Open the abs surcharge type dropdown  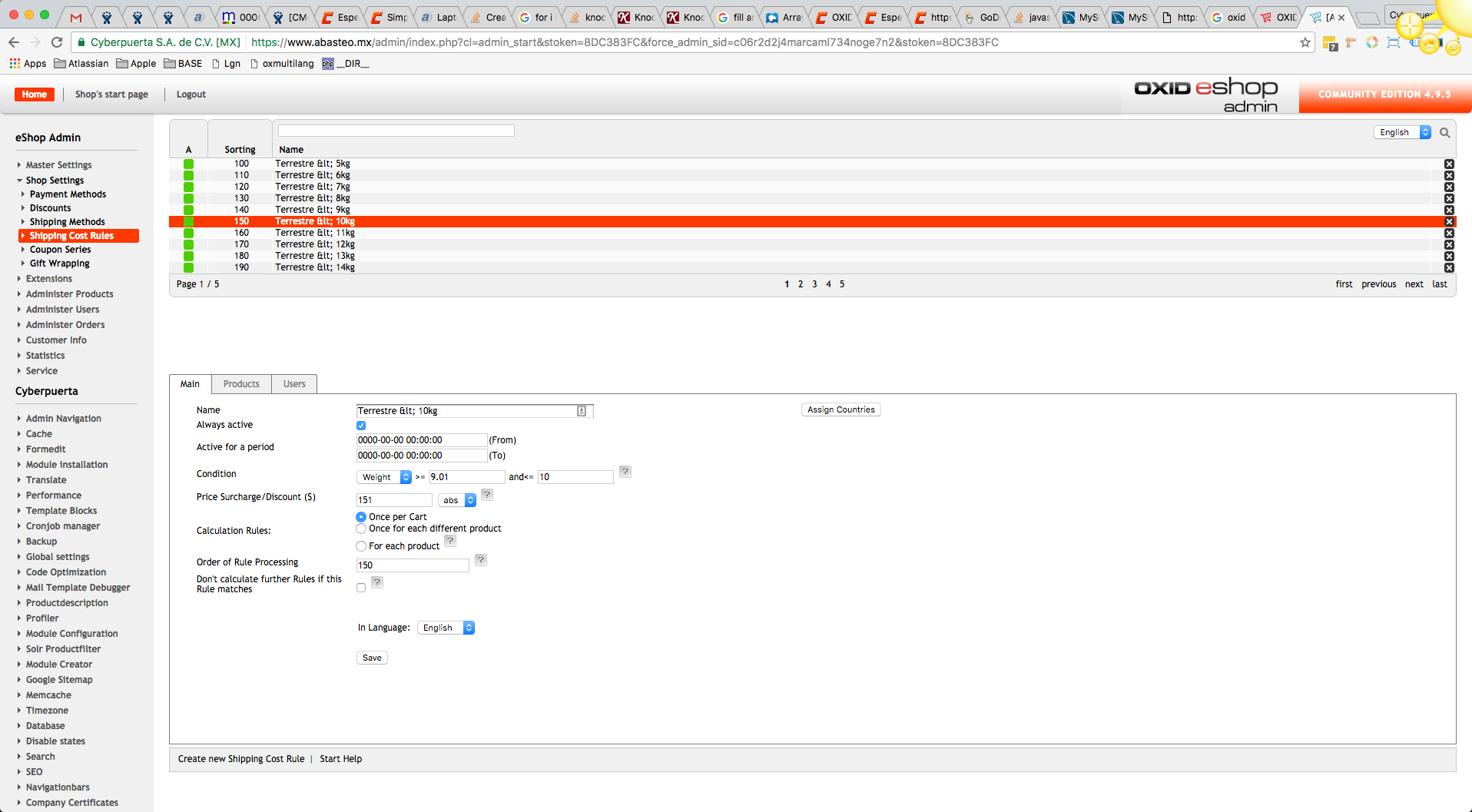click(457, 500)
